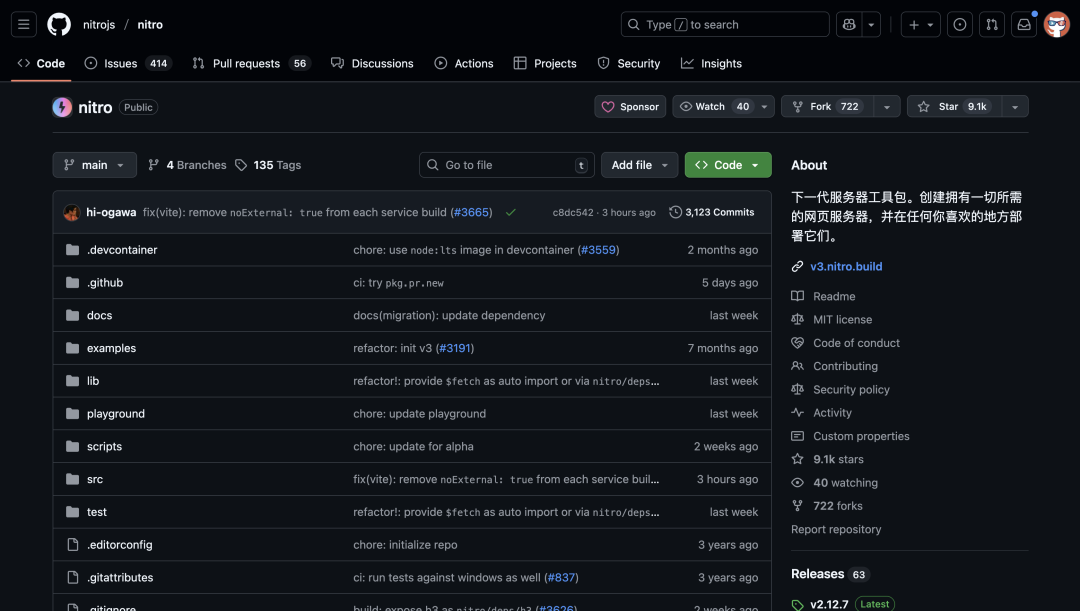Click the .devcontainer folder icon
1080x611 pixels.
(x=72, y=250)
